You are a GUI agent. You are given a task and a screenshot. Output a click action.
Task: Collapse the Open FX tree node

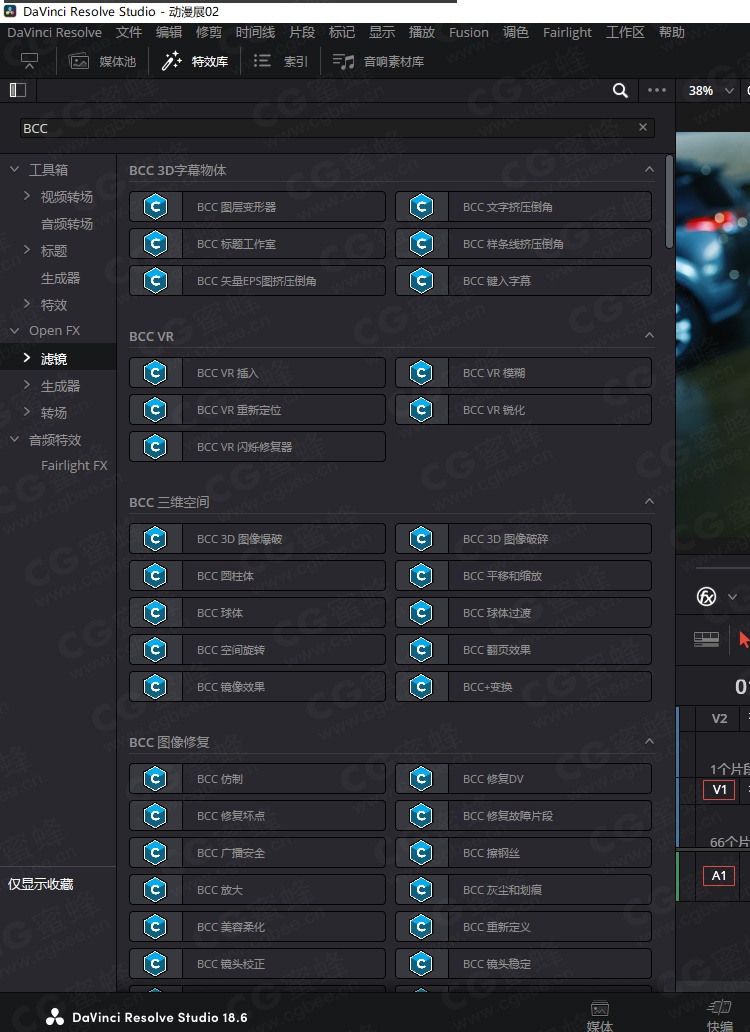tap(14, 330)
